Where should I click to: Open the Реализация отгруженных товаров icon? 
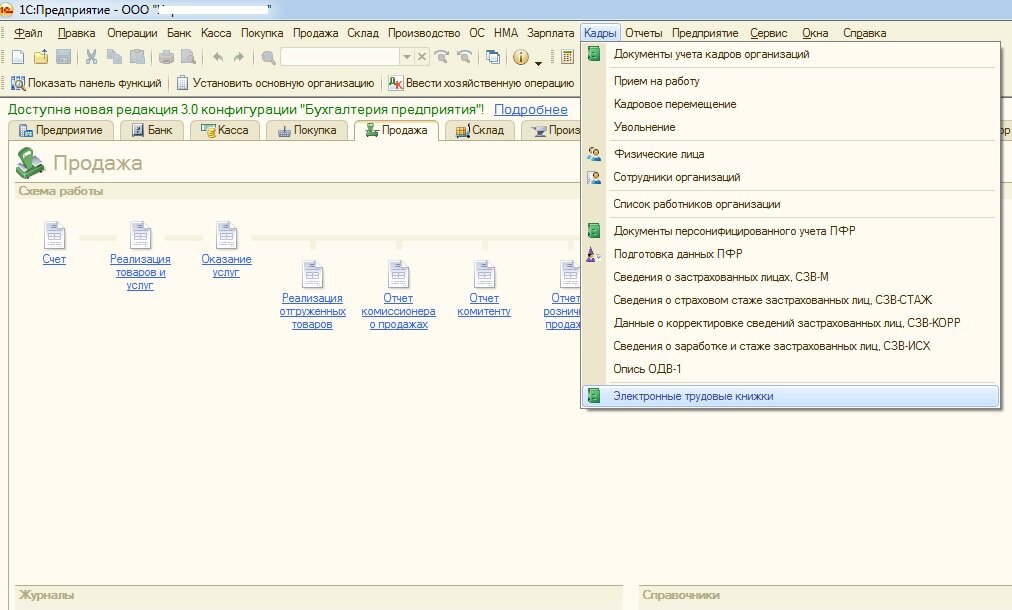point(312,274)
